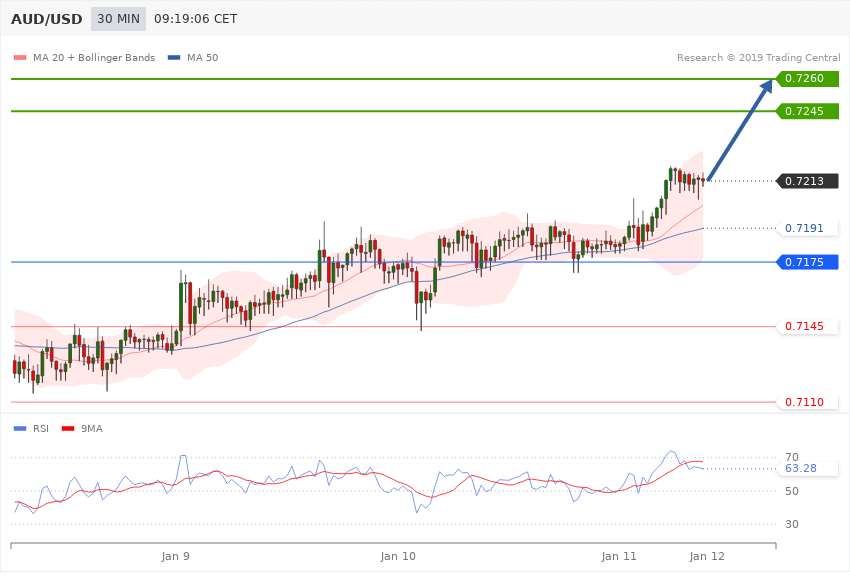
Task: Click the 0.7213 current price tag
Action: click(808, 181)
